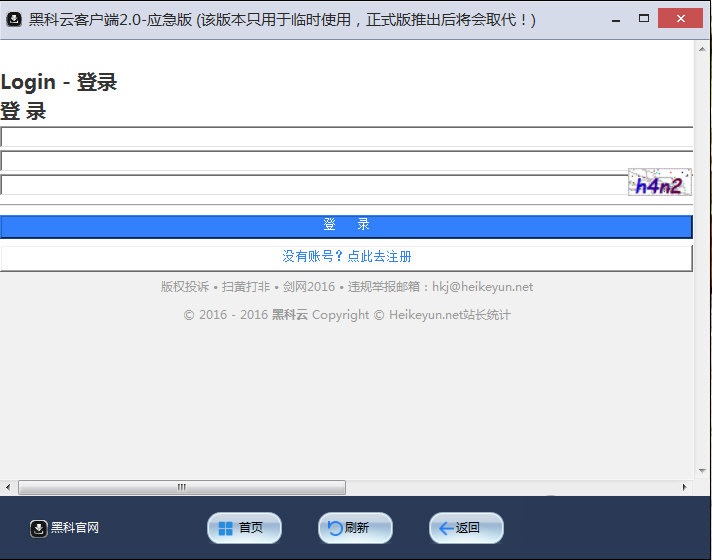Image resolution: width=712 pixels, height=560 pixels.
Task: Click the 黑科官网 download icon
Action: pyautogui.click(x=39, y=528)
